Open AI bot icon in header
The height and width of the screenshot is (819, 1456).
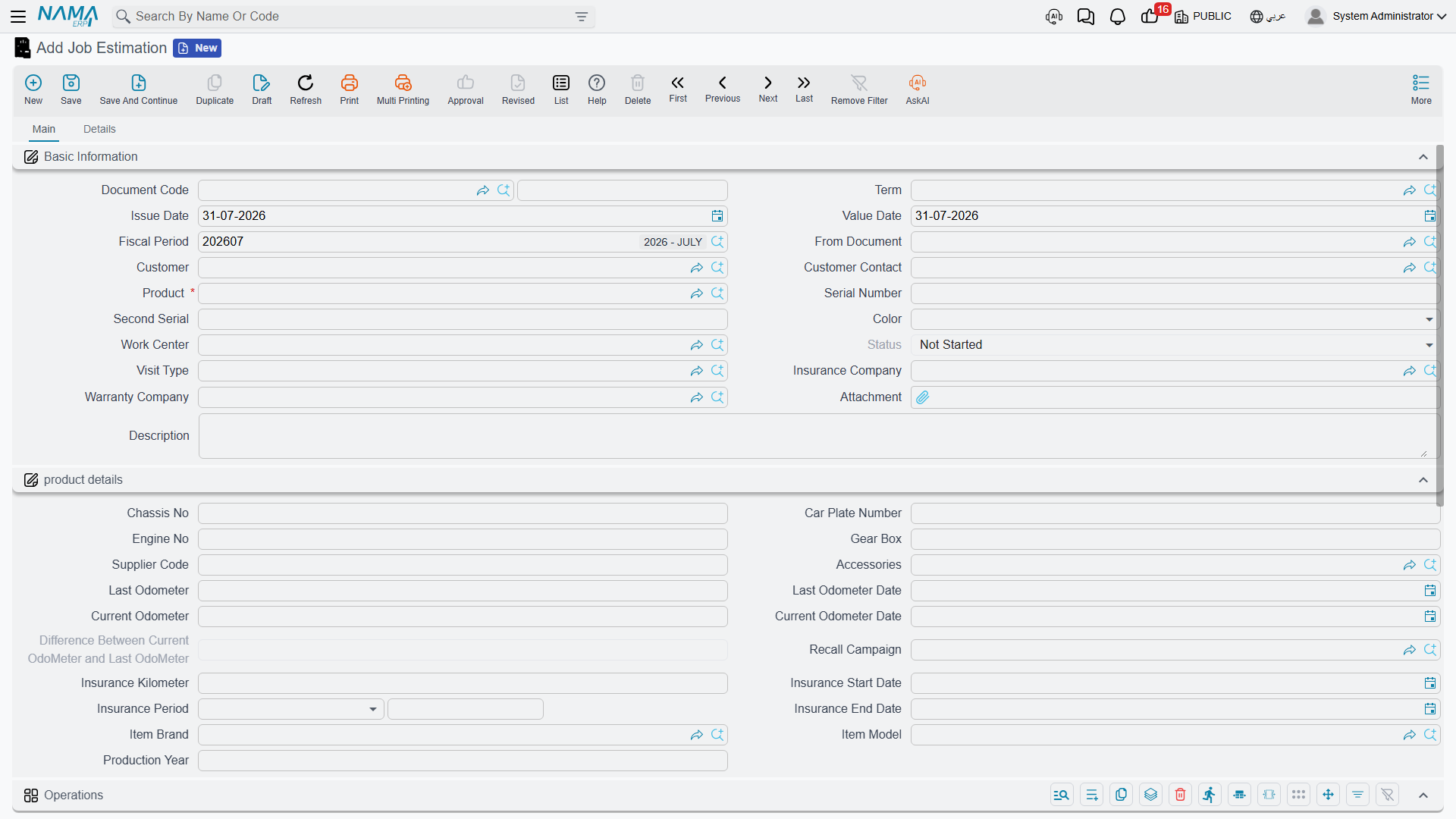point(1054,17)
